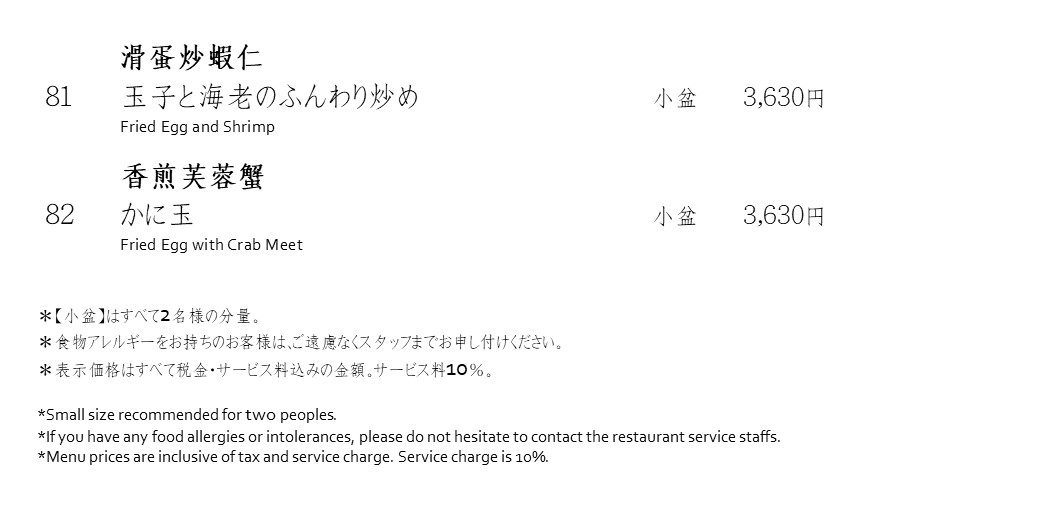
Task: Click the item number 82
Action: pos(60,215)
